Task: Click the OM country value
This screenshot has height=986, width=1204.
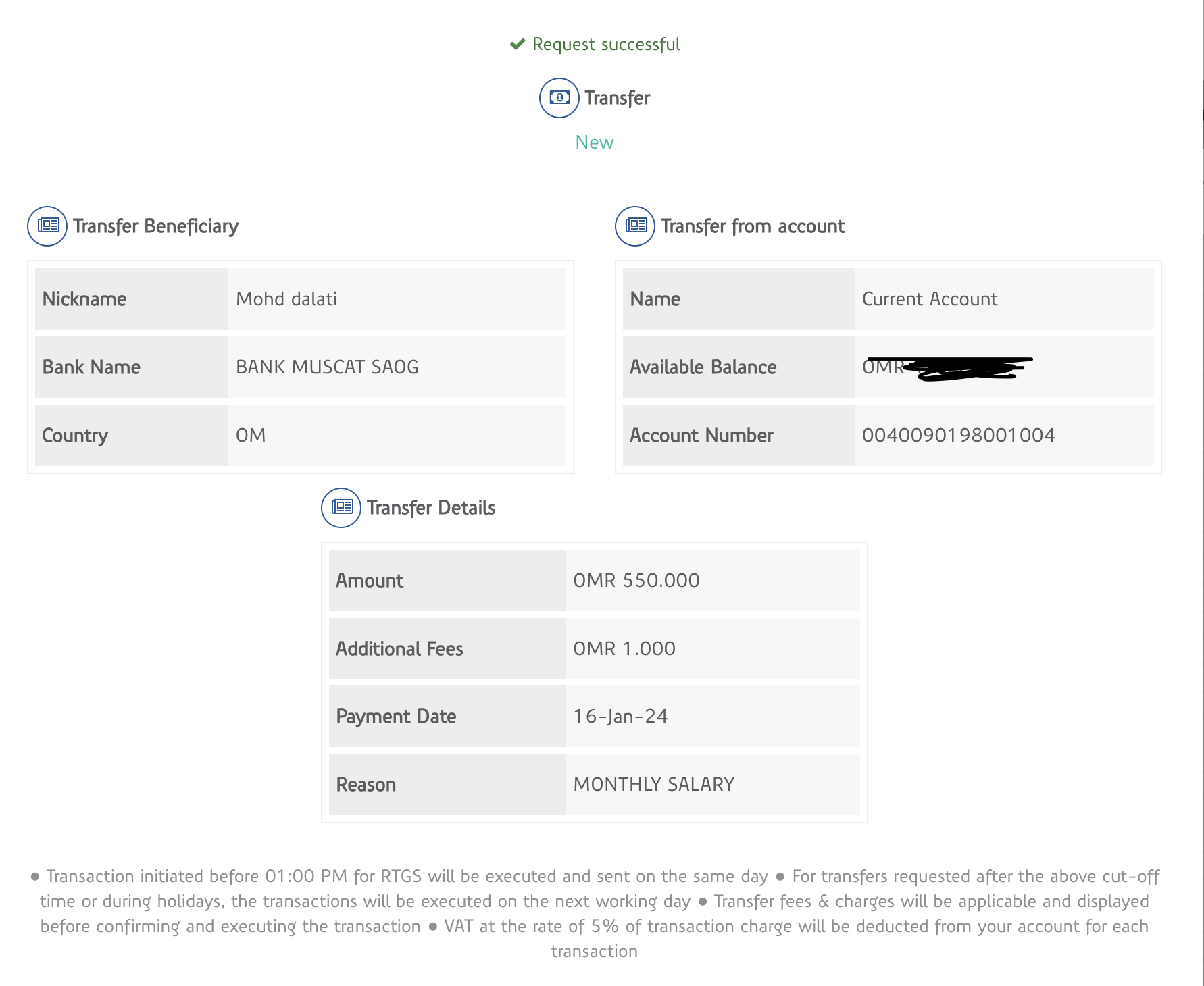Action: 251,436
